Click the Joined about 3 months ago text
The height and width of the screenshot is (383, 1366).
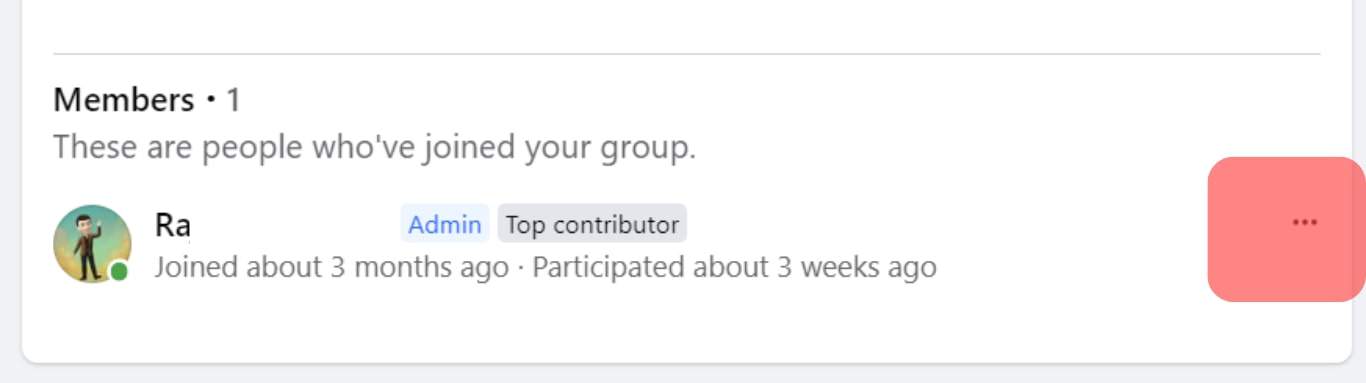pos(331,267)
